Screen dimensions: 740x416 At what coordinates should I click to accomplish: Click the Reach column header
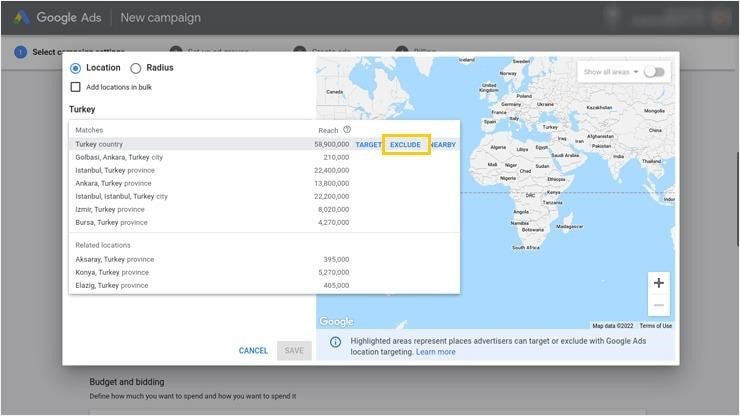pos(328,130)
